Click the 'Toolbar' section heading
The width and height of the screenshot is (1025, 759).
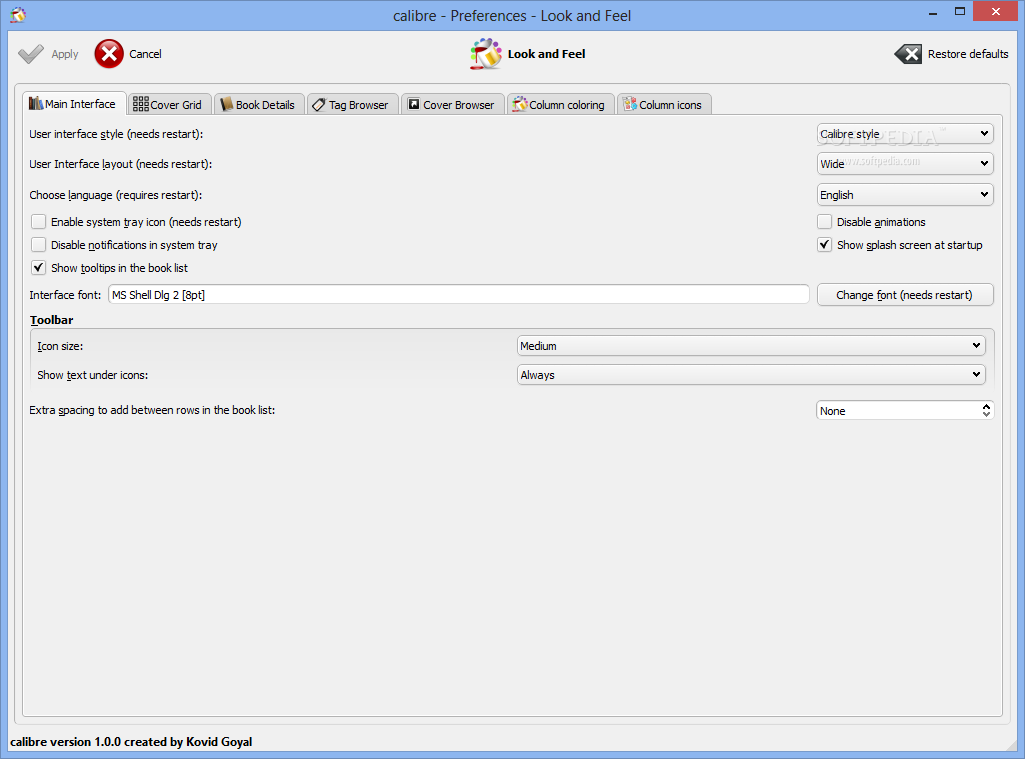click(52, 320)
